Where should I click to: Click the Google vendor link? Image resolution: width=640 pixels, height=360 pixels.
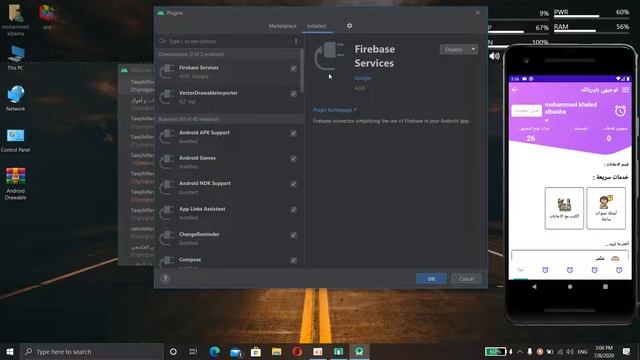tap(362, 78)
